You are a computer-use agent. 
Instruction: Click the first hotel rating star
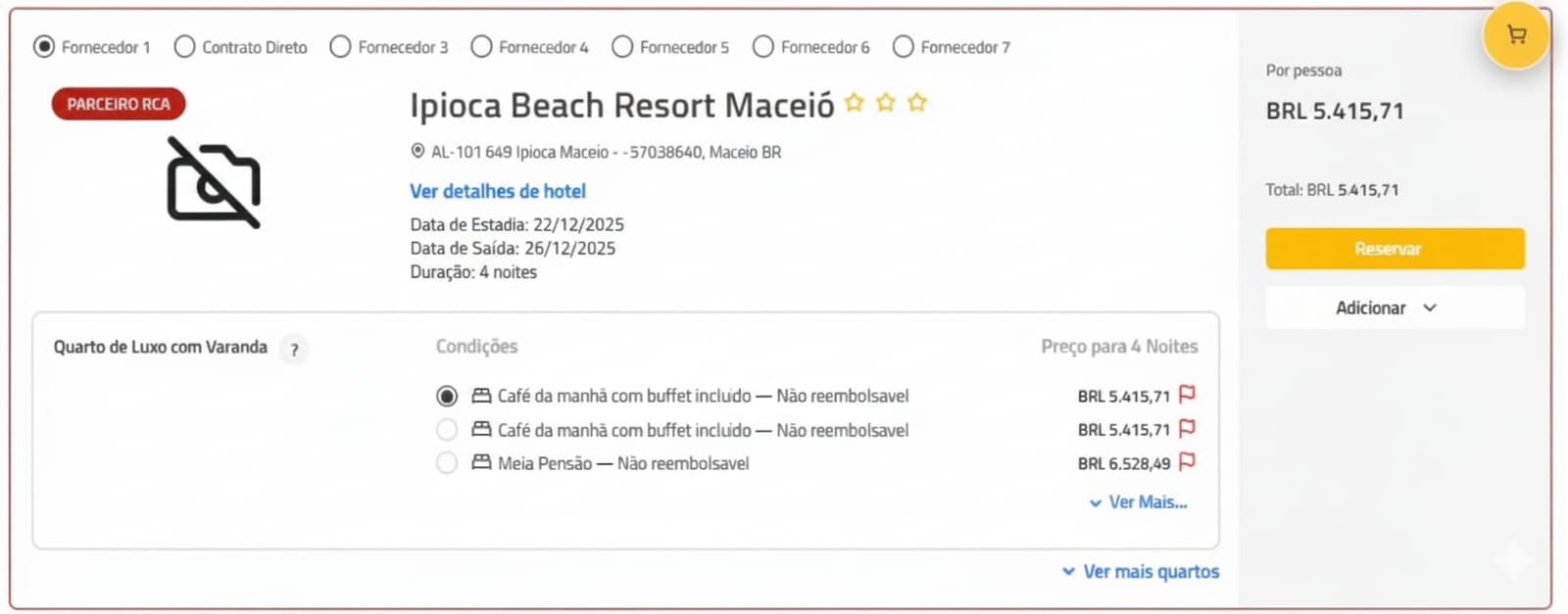pyautogui.click(x=855, y=103)
